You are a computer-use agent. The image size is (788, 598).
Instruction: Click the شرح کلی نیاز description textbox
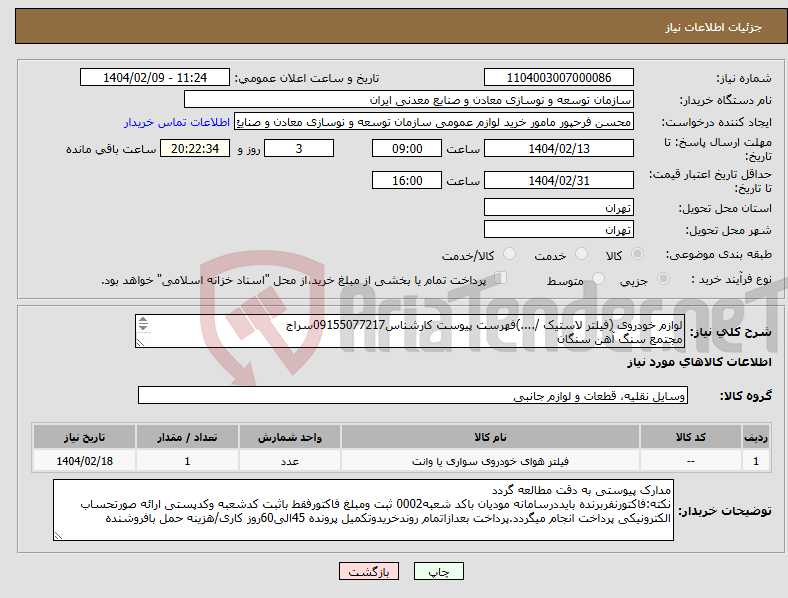[410, 331]
